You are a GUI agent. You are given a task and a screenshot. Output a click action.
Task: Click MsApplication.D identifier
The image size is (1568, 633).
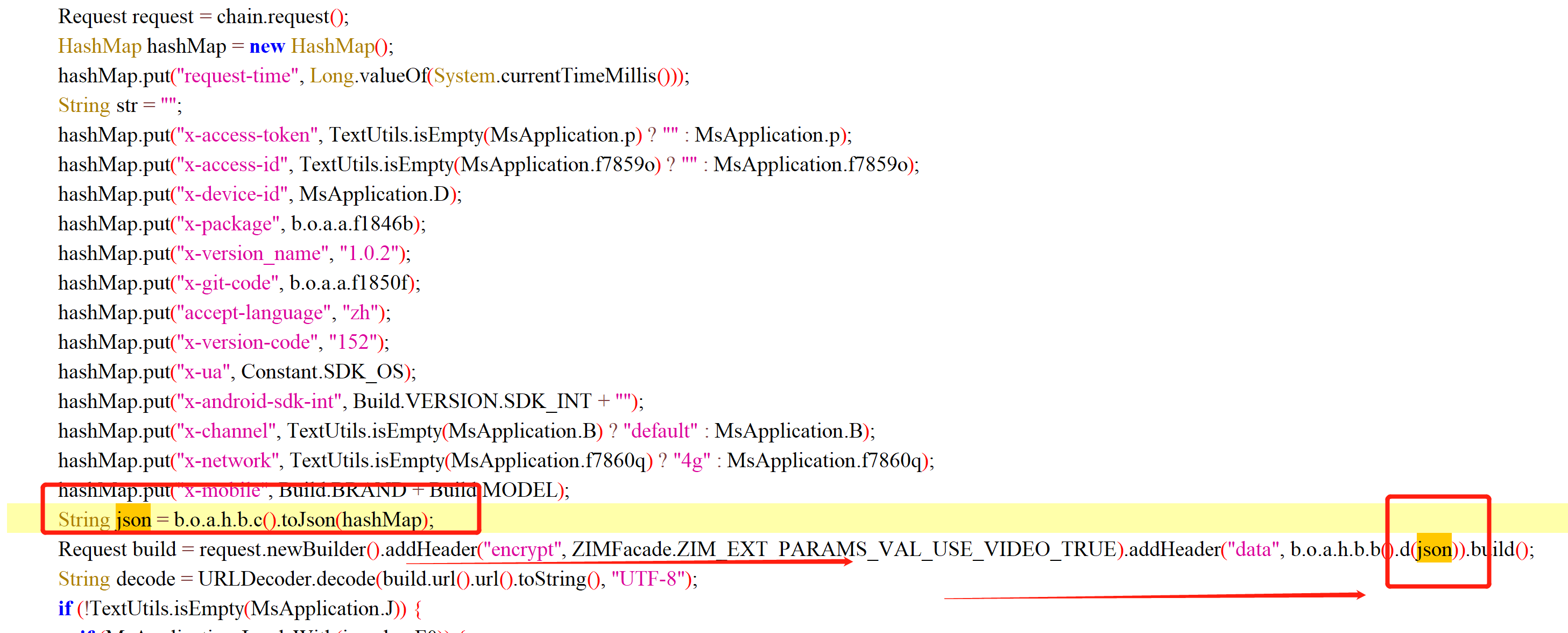pyautogui.click(x=374, y=195)
